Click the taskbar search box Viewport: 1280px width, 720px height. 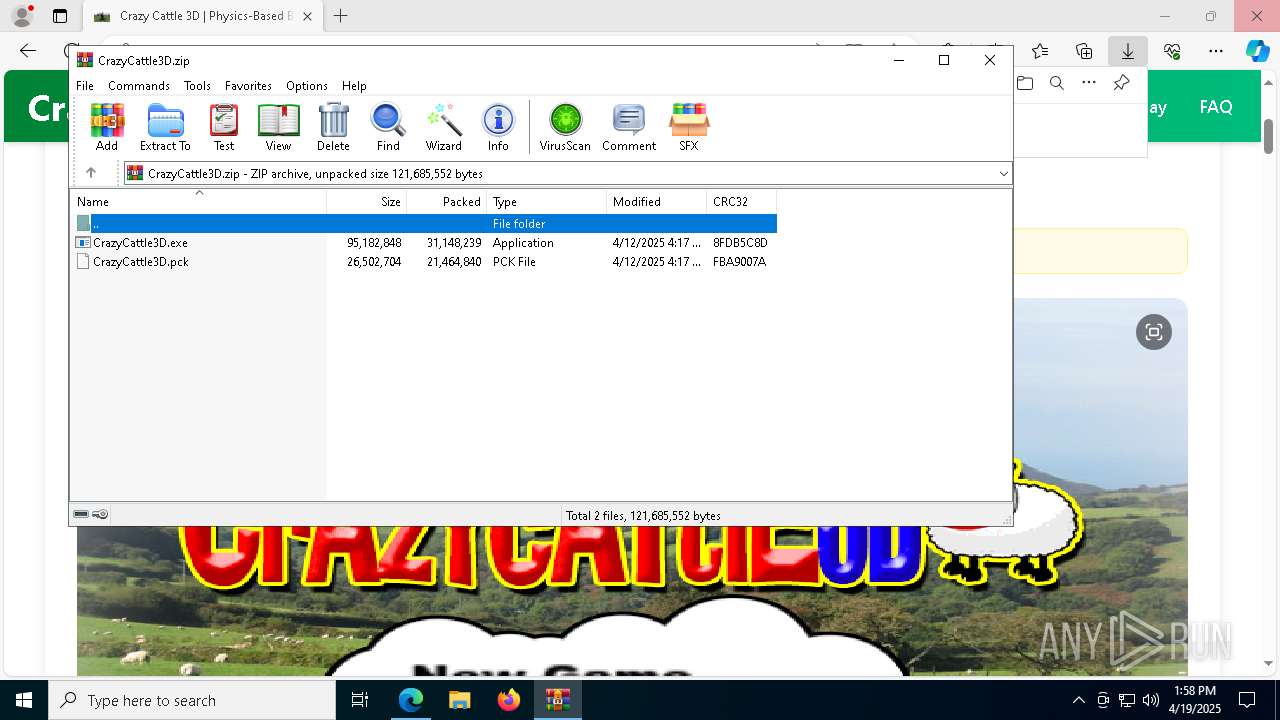[x=192, y=700]
